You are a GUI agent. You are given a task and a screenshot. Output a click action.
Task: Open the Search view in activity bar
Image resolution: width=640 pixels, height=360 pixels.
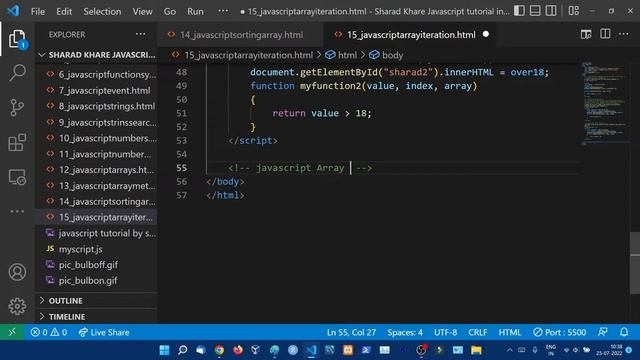17,73
